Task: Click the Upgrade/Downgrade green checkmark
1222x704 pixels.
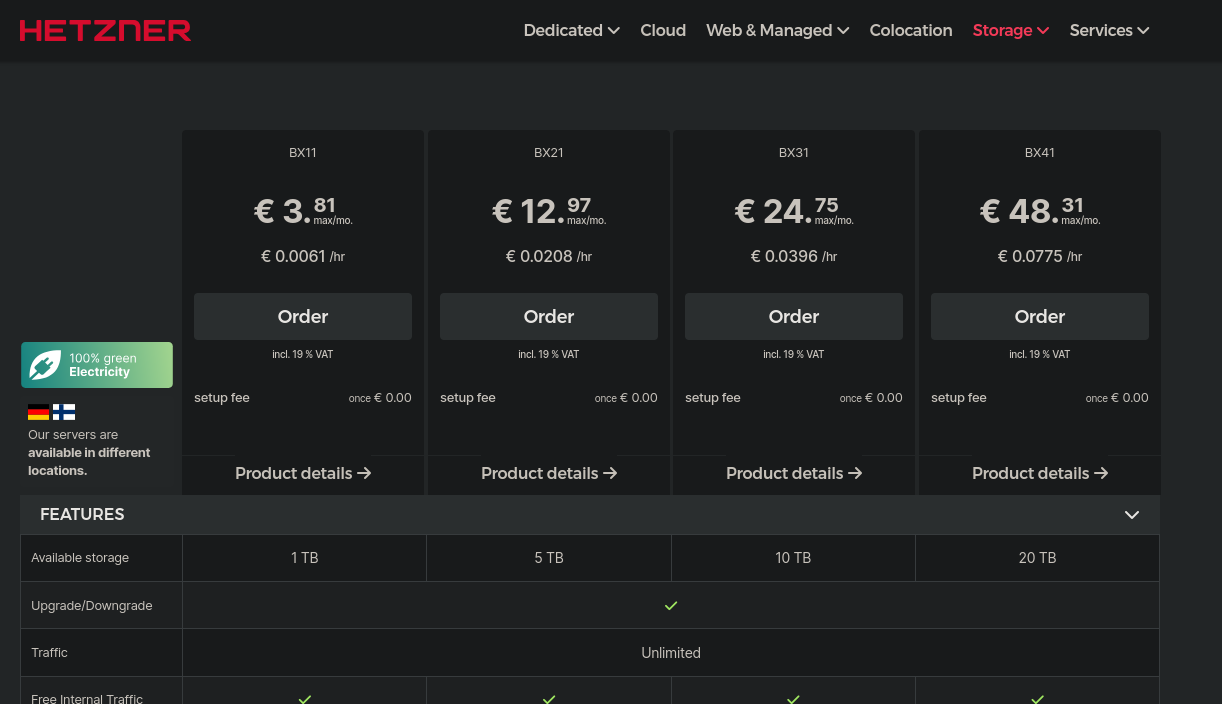Action: pos(671,606)
